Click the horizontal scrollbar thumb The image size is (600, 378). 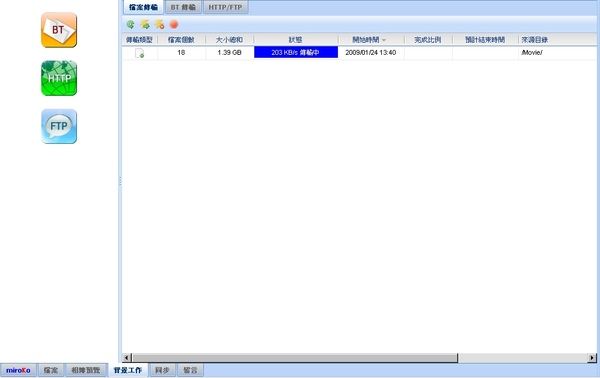[x=295, y=358]
